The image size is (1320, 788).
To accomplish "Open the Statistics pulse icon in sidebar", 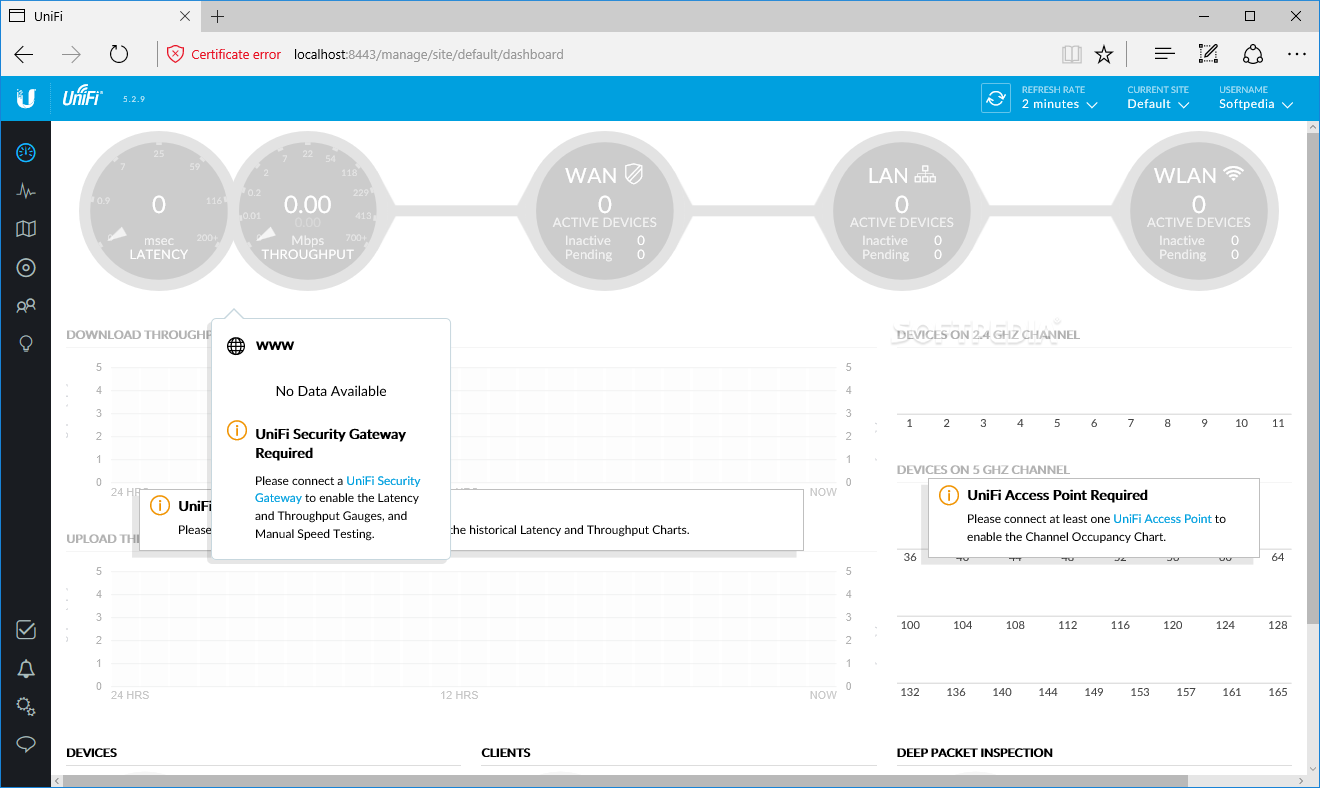I will pyautogui.click(x=26, y=191).
